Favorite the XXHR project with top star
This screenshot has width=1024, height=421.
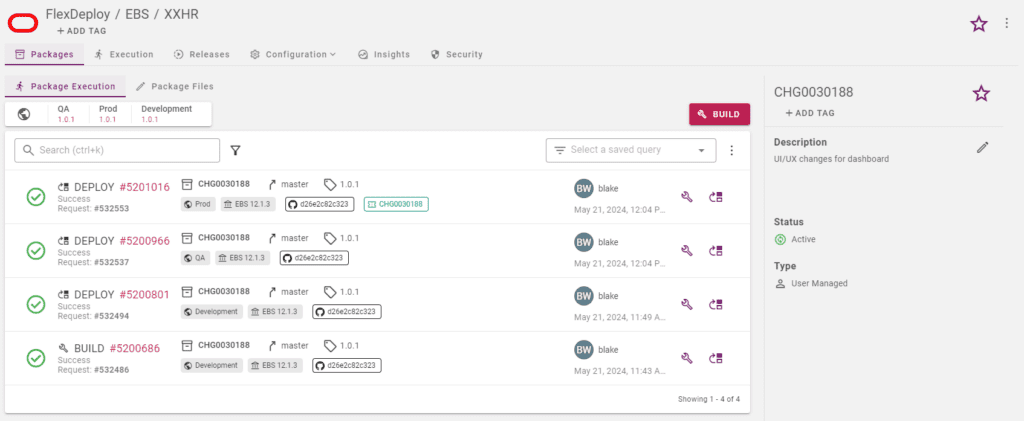pos(978,24)
